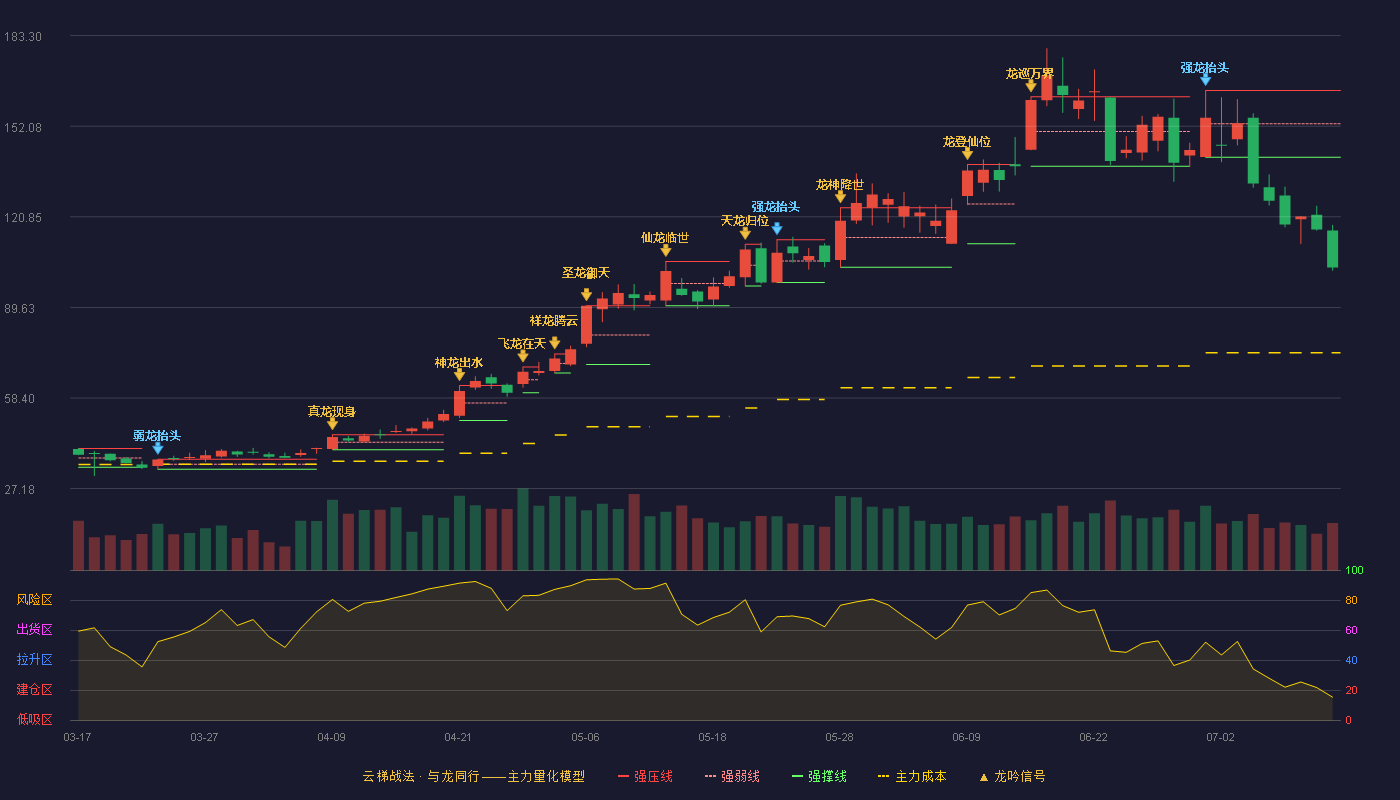Screen dimensions: 1400x800
Task: Click the 05-06 date axis label
Action: (585, 737)
